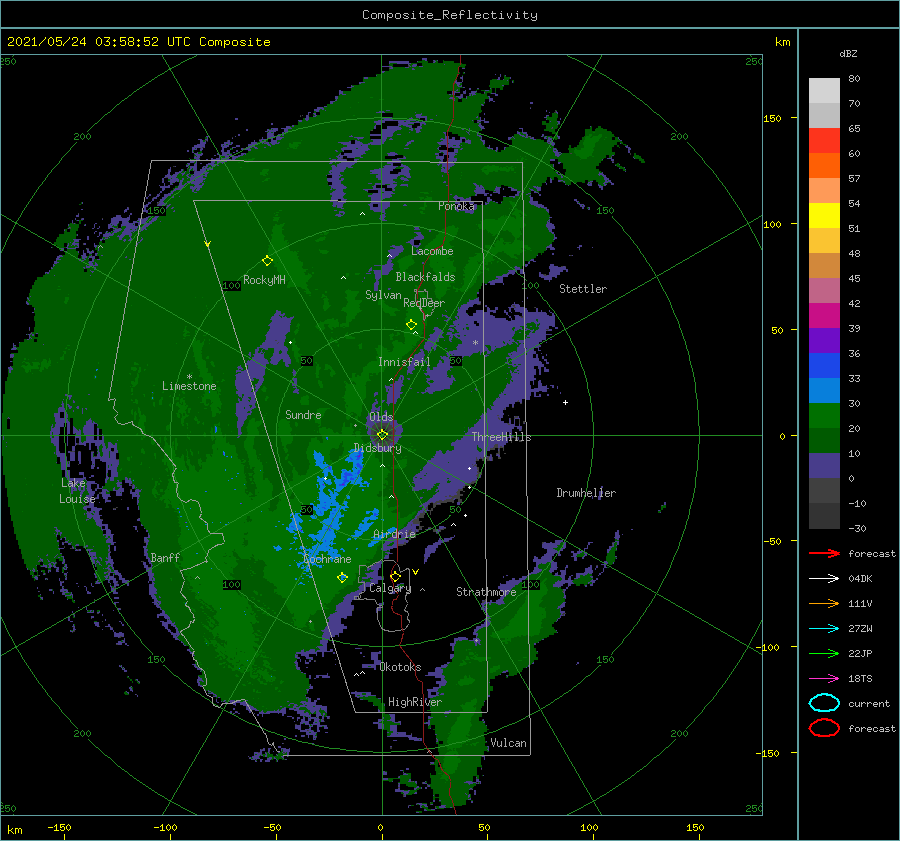Image resolution: width=900 pixels, height=841 pixels.
Task: Click the RockyMH label
Action: point(264,280)
